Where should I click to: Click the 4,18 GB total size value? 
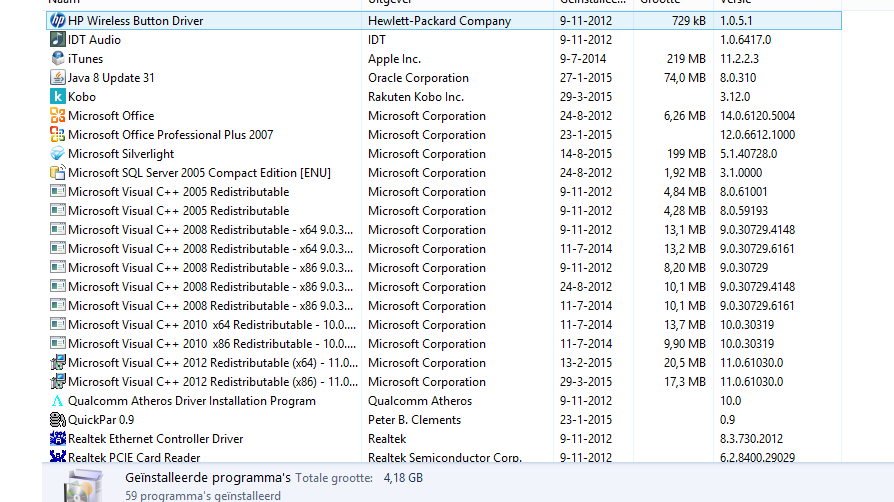coord(403,477)
